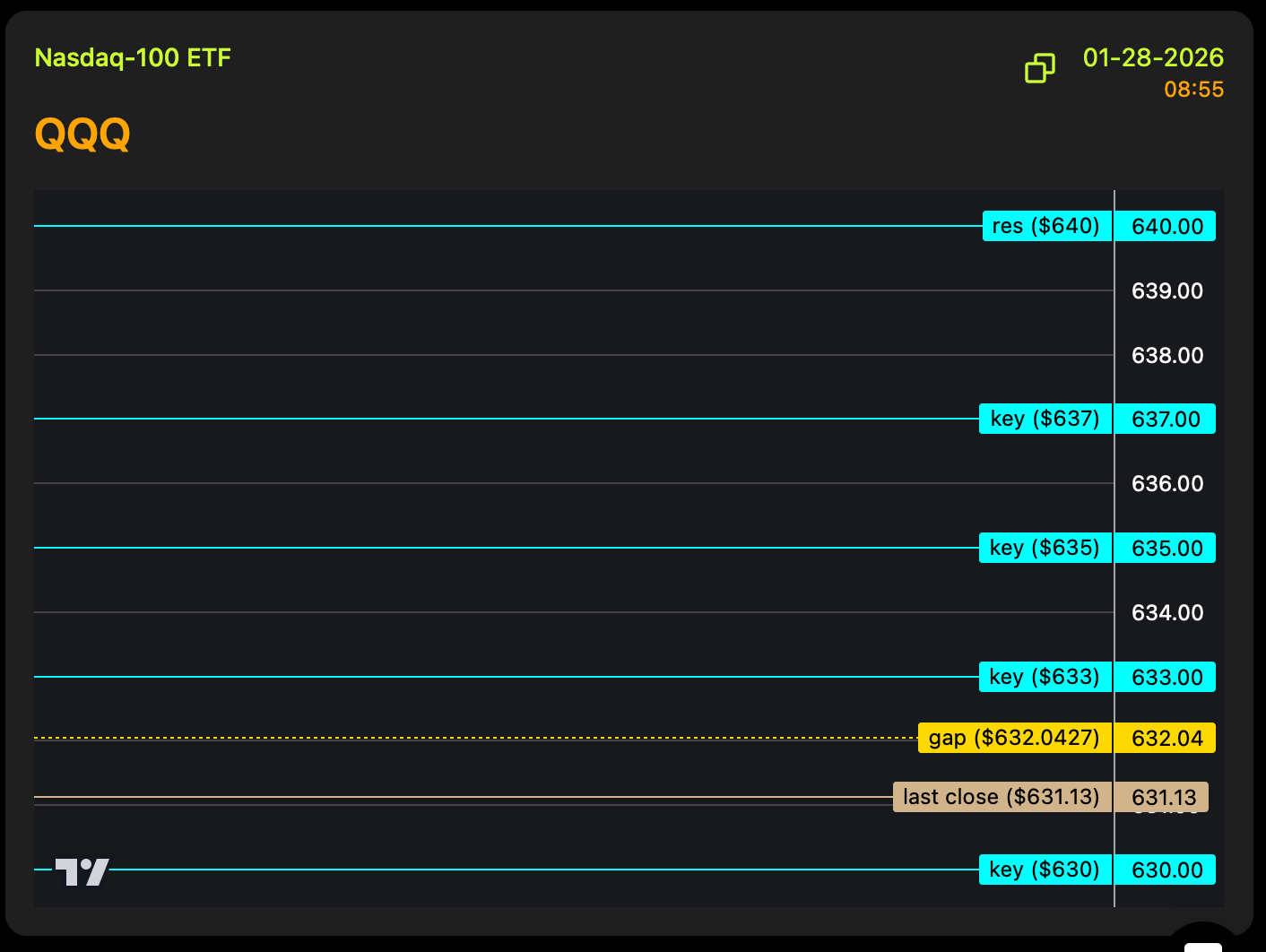Image resolution: width=1266 pixels, height=952 pixels.
Task: Click the TradingView logo on the chart
Action: (x=82, y=871)
